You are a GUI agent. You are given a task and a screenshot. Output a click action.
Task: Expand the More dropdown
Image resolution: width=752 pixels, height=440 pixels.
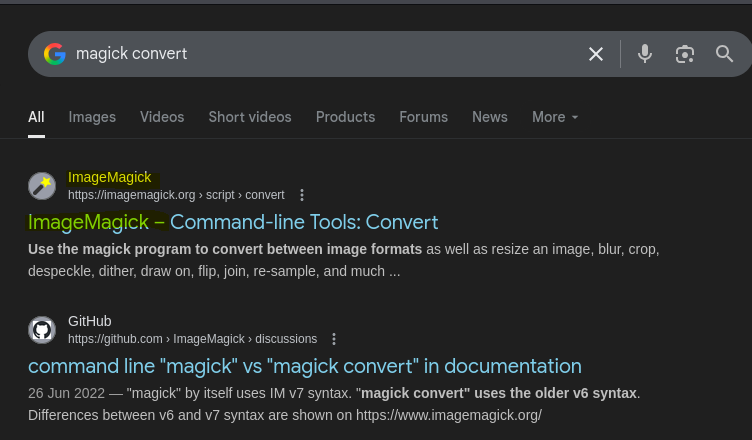(555, 117)
